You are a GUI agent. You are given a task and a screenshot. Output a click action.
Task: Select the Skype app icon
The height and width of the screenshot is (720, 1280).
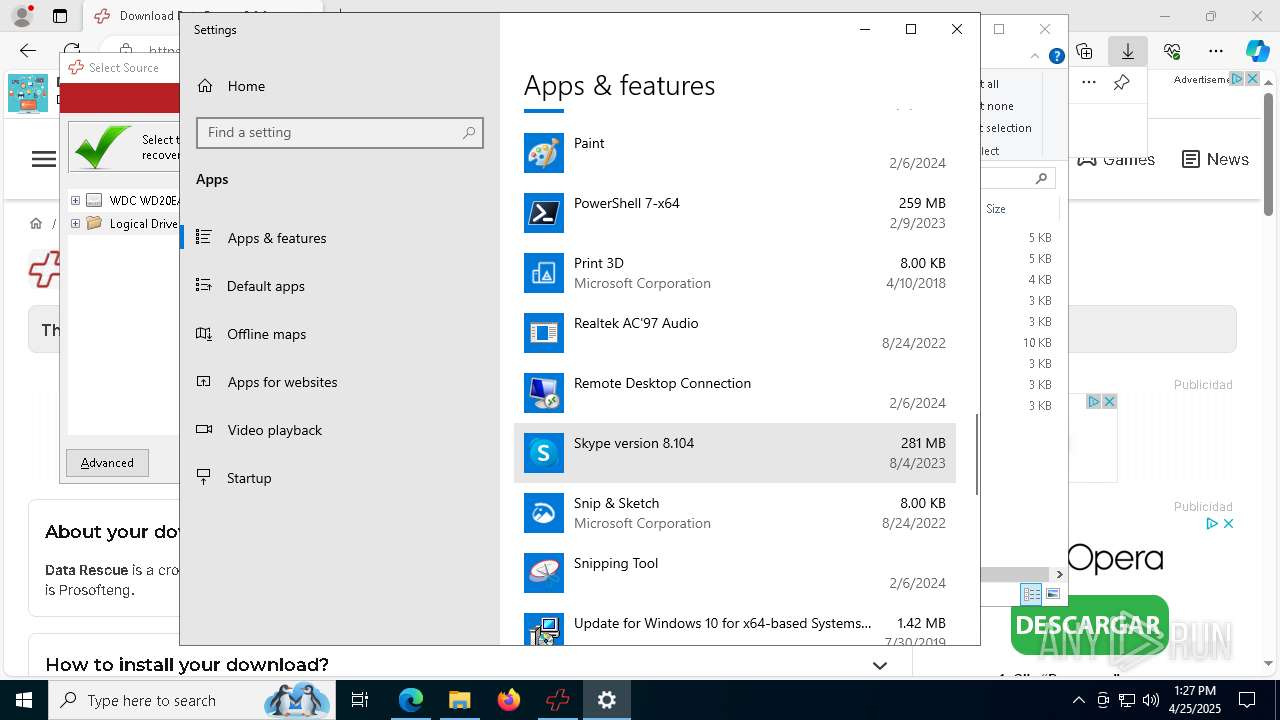(544, 453)
